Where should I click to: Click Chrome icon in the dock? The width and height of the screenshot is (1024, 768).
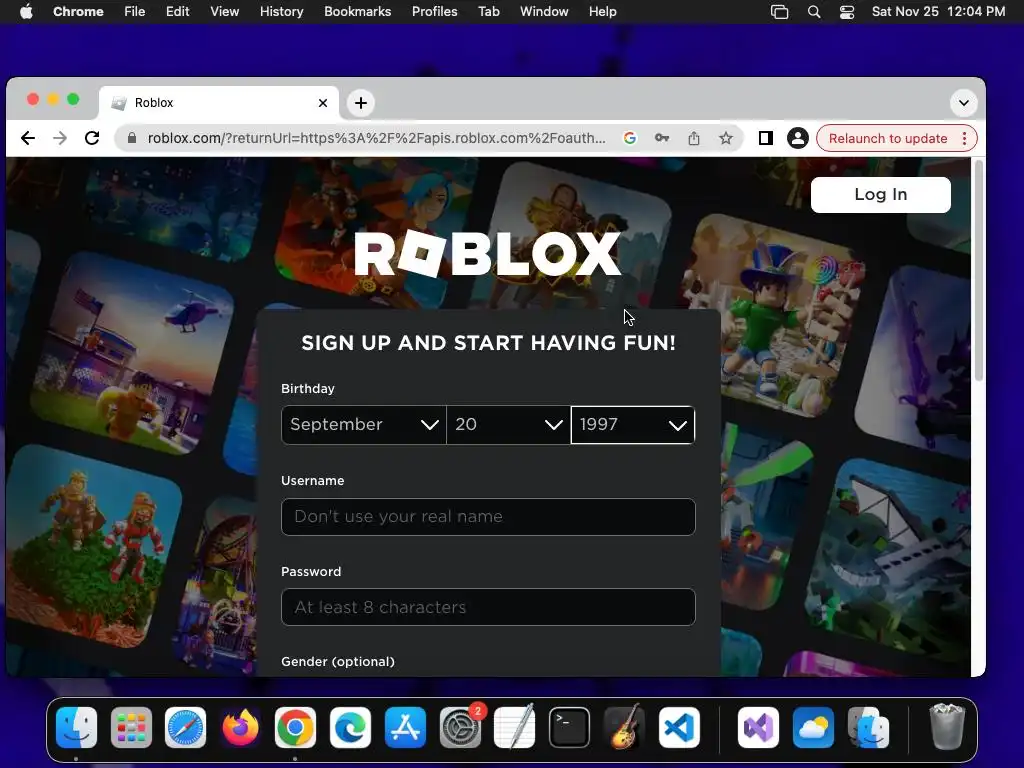click(295, 728)
